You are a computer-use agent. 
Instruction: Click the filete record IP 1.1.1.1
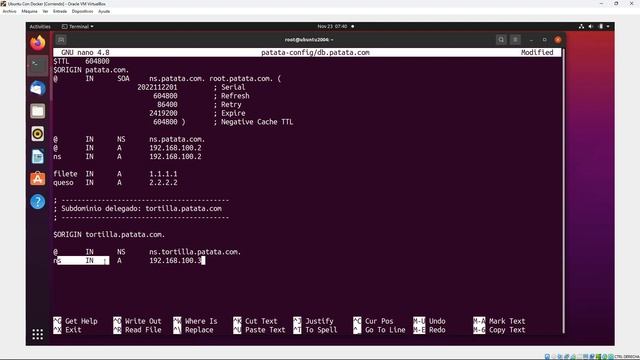point(163,174)
